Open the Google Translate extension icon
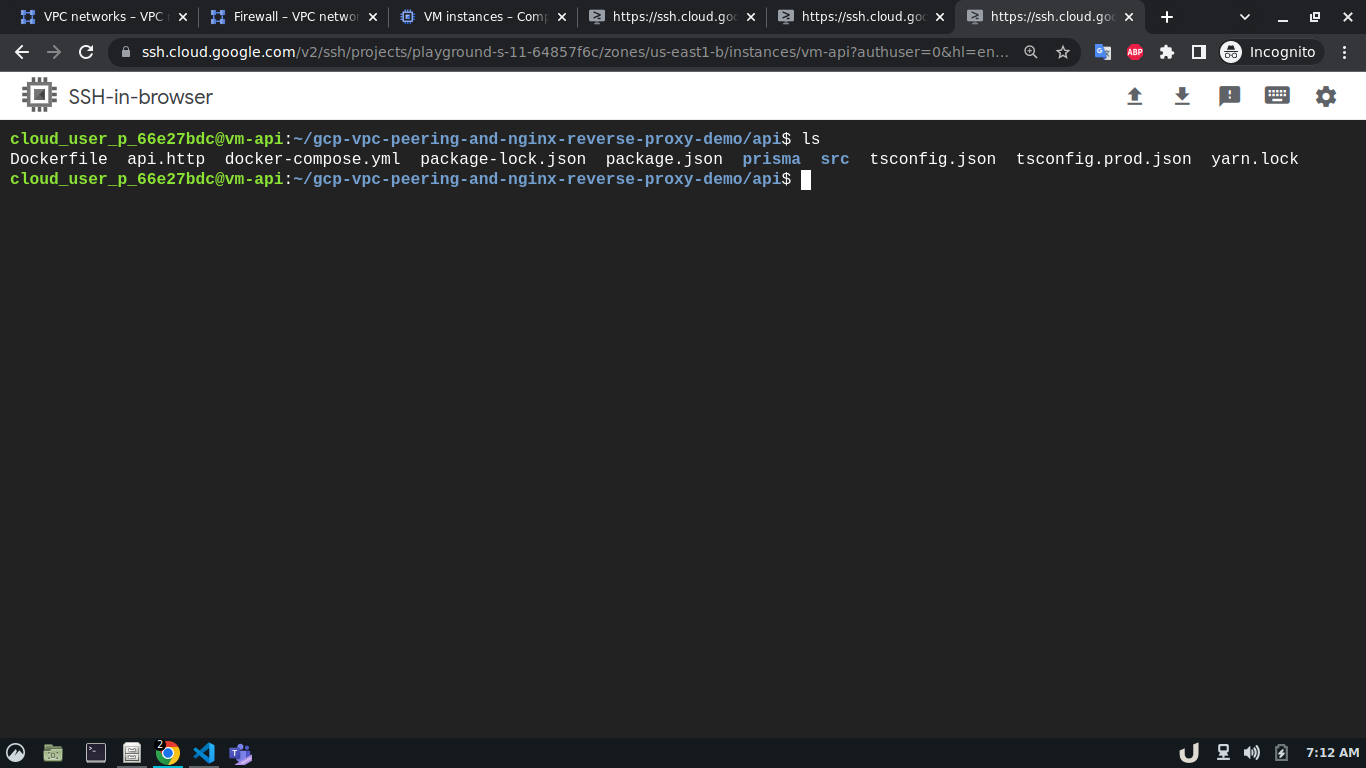Screen dimensions: 1366x768 (1103, 52)
